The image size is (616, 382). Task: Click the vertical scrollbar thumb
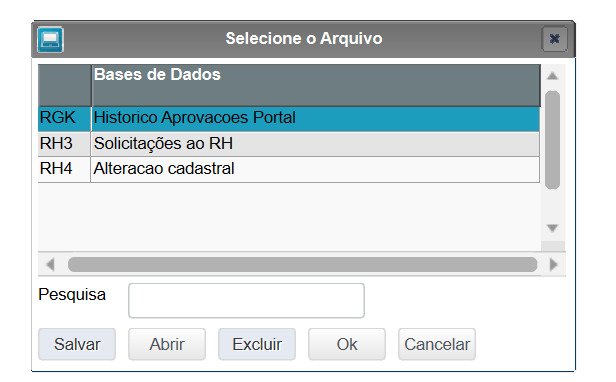coord(552,140)
